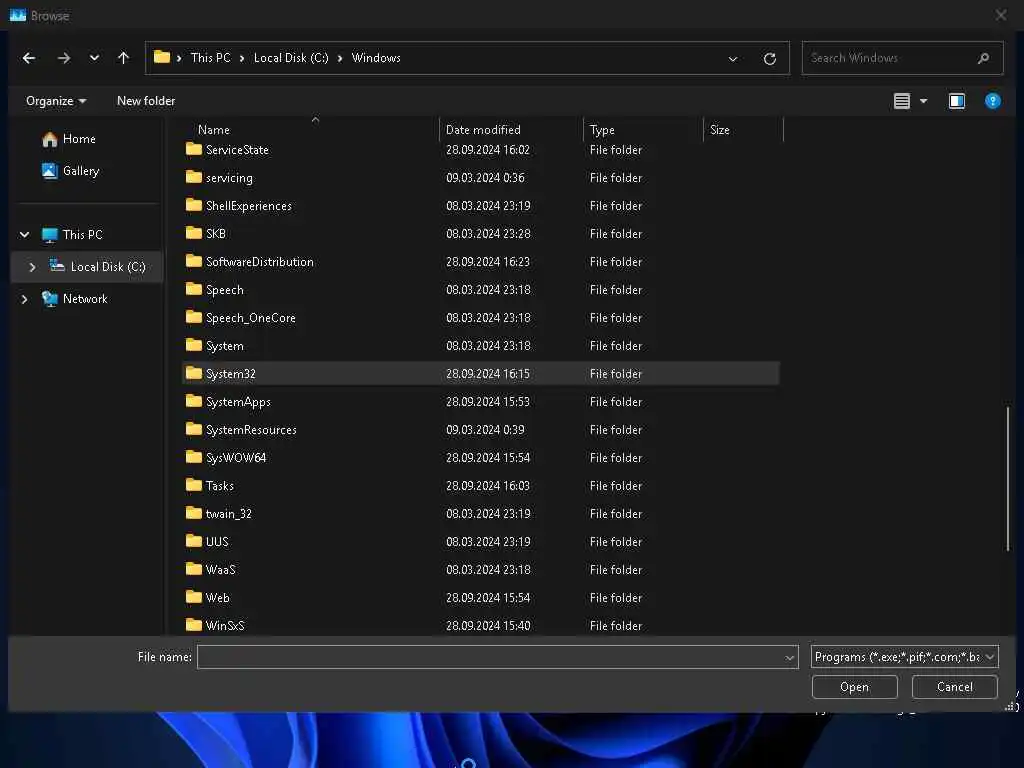Click the Cancel button
Image resolution: width=1024 pixels, height=768 pixels.
[x=954, y=688]
